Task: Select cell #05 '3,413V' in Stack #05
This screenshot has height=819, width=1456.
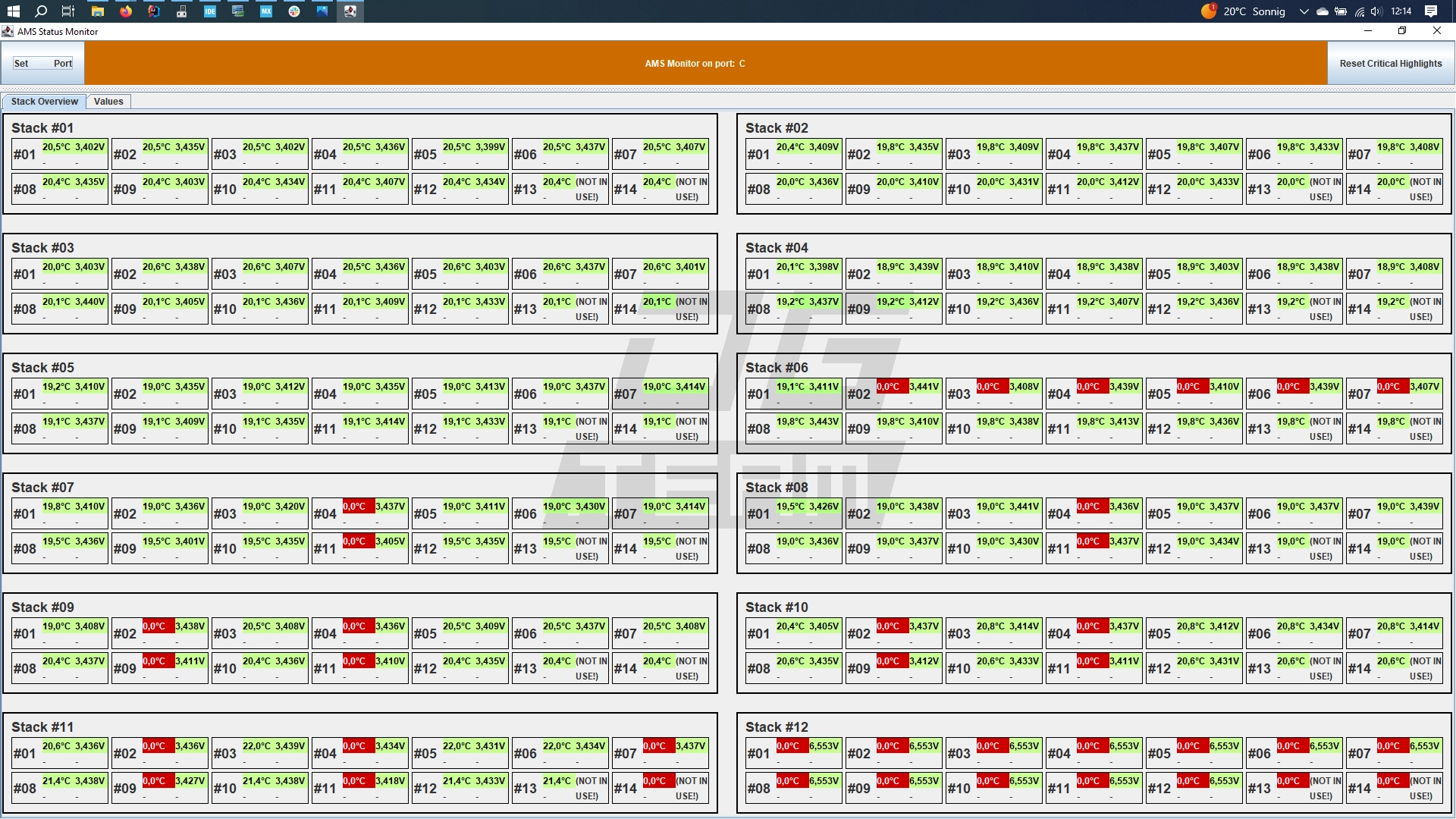Action: pyautogui.click(x=460, y=394)
